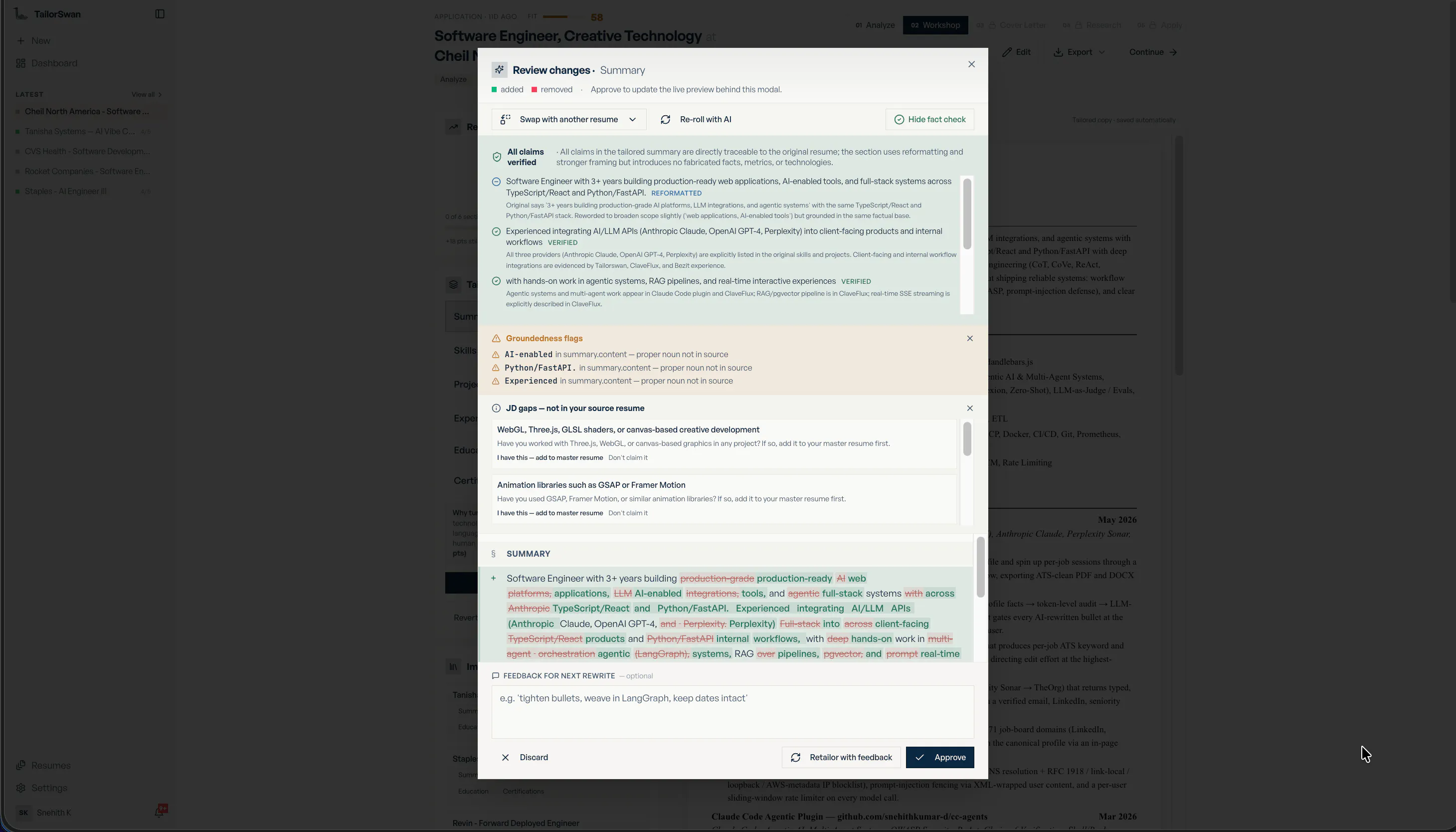Choose Don't claim it for Animation libraries
The height and width of the screenshot is (832, 1456).
628,513
